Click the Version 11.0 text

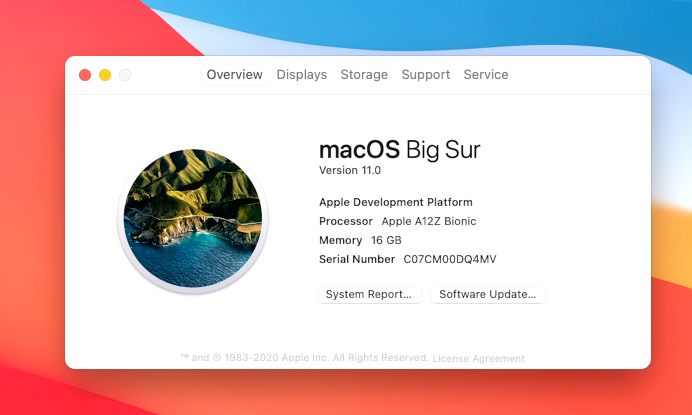(x=350, y=170)
